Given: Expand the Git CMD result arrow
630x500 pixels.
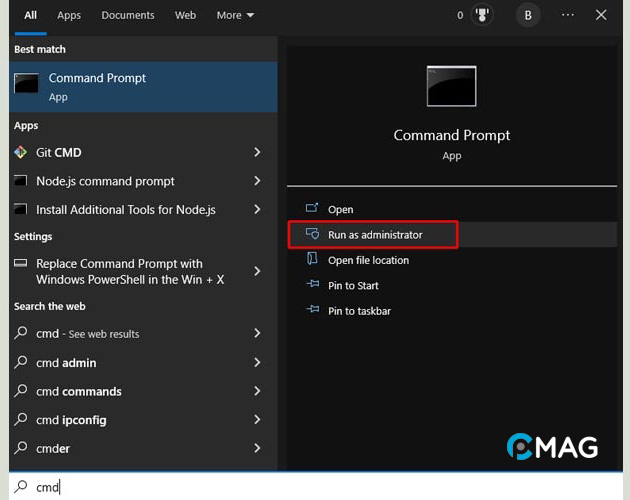Looking at the screenshot, I should point(257,152).
